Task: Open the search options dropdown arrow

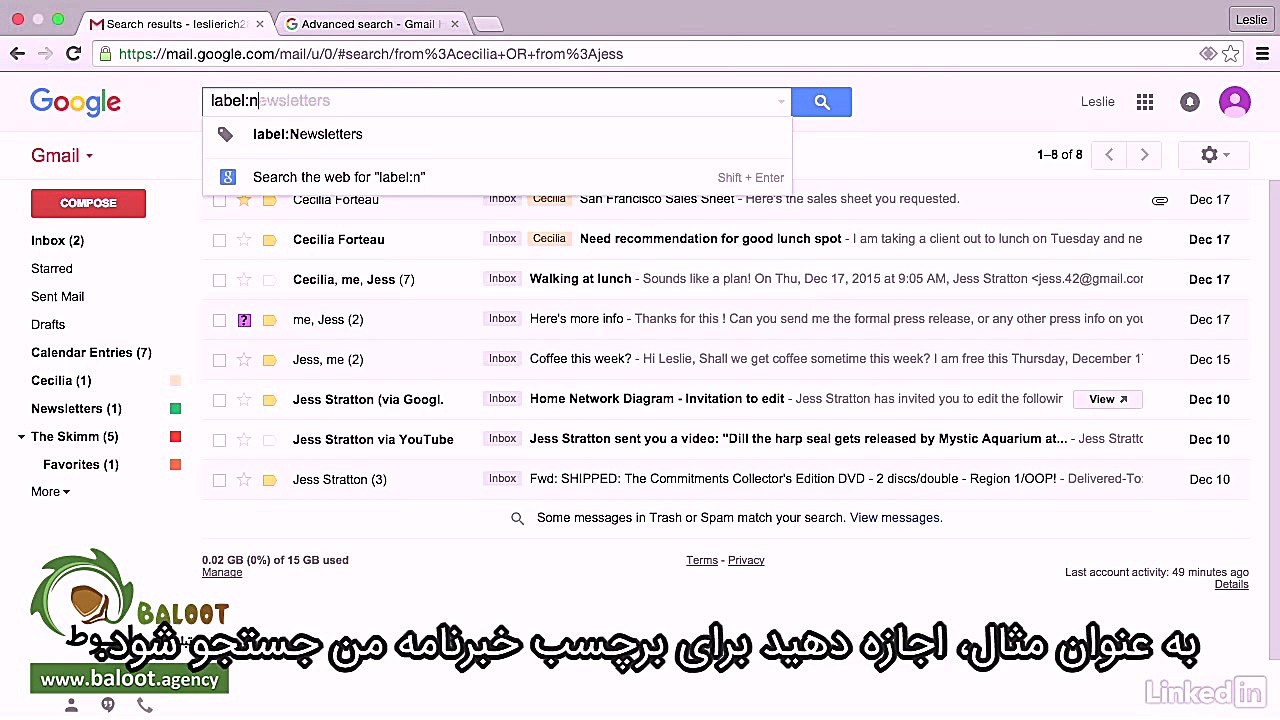Action: [x=781, y=102]
